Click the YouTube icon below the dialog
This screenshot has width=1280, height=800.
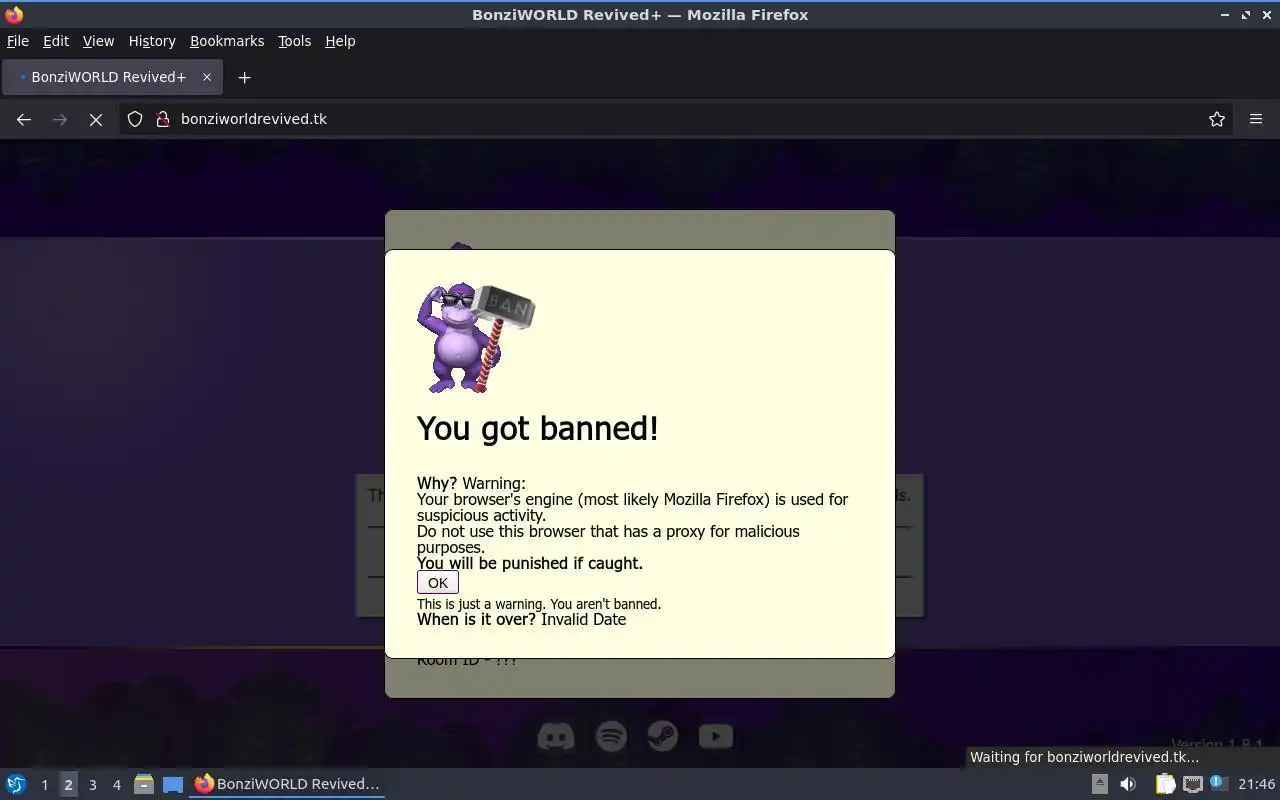point(715,737)
